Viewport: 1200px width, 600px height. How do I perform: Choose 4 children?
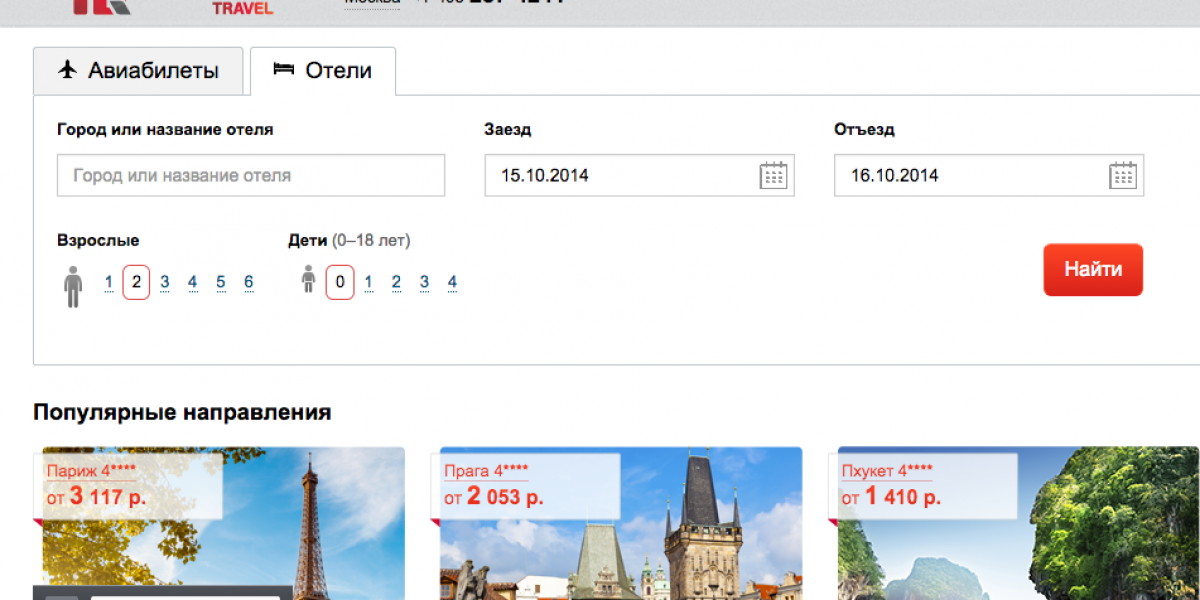tap(452, 282)
